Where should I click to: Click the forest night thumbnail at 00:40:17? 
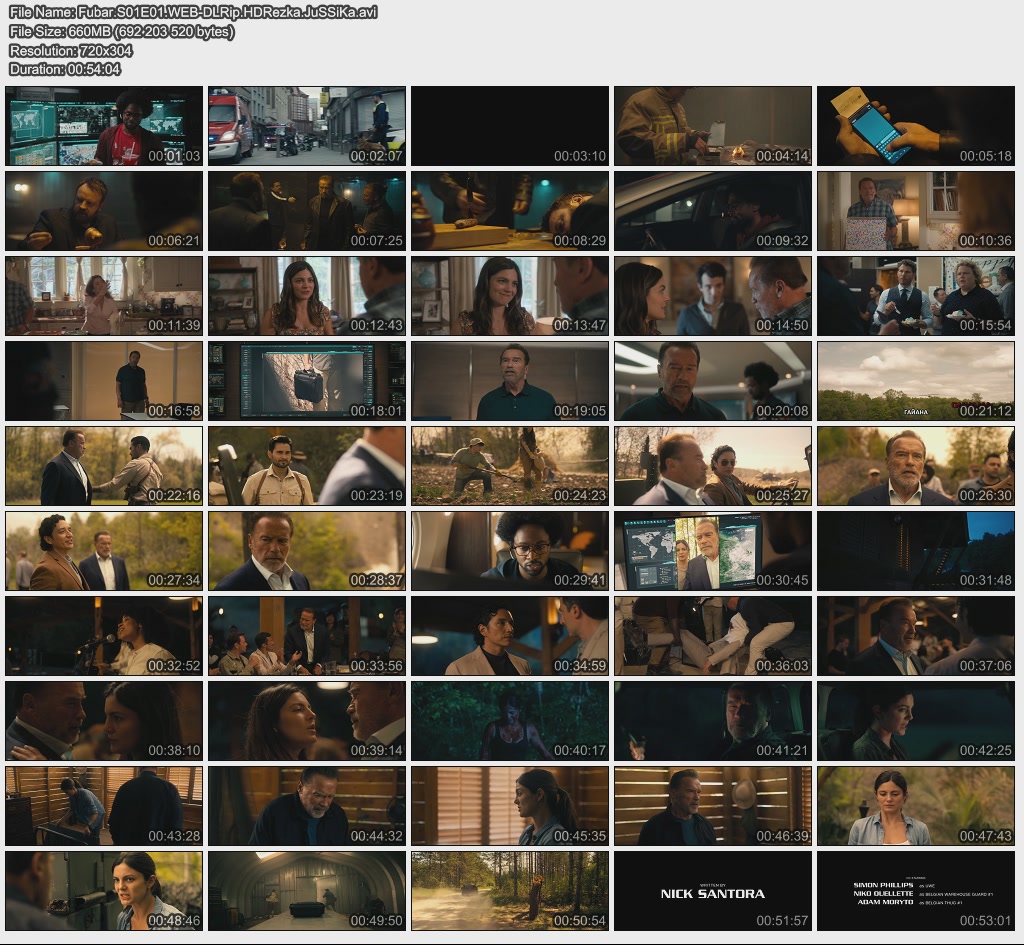[510, 721]
